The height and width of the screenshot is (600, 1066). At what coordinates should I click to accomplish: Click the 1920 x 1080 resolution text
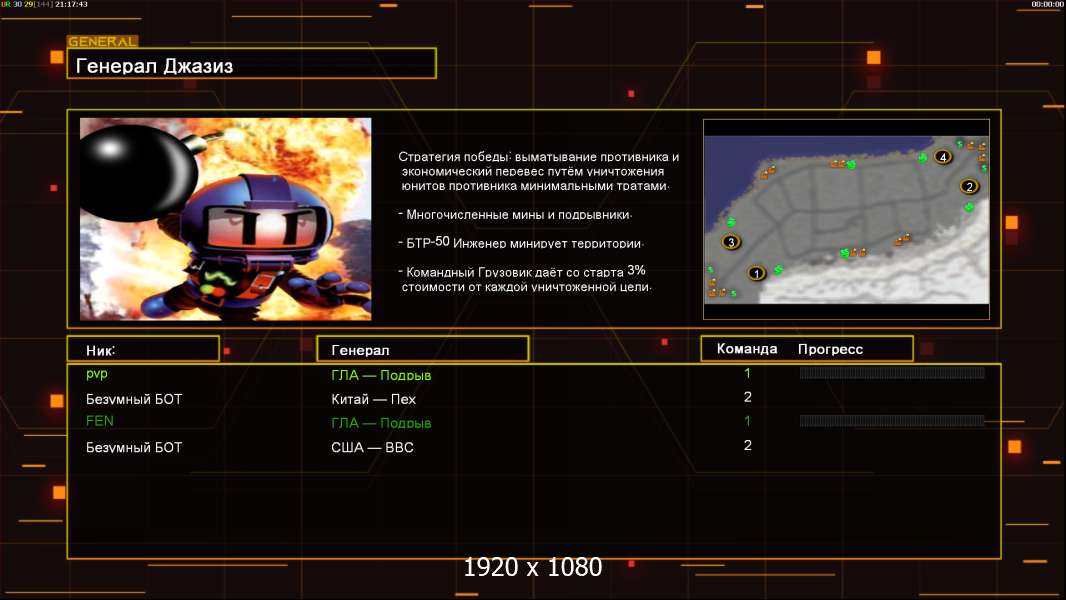click(533, 567)
